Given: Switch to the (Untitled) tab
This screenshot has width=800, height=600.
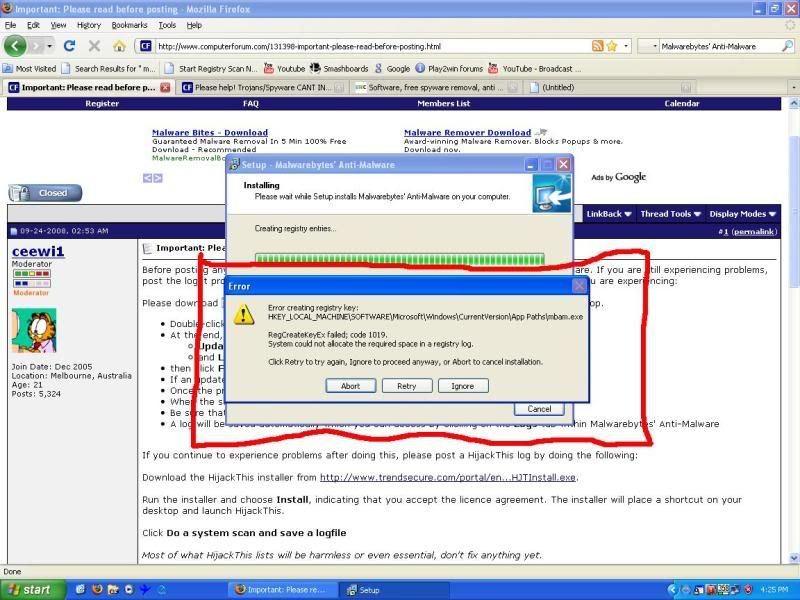Looking at the screenshot, I should click(611, 87).
